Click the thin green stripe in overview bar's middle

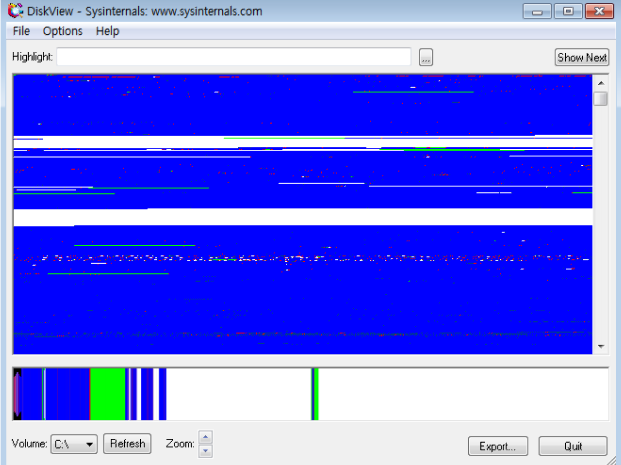pos(316,394)
